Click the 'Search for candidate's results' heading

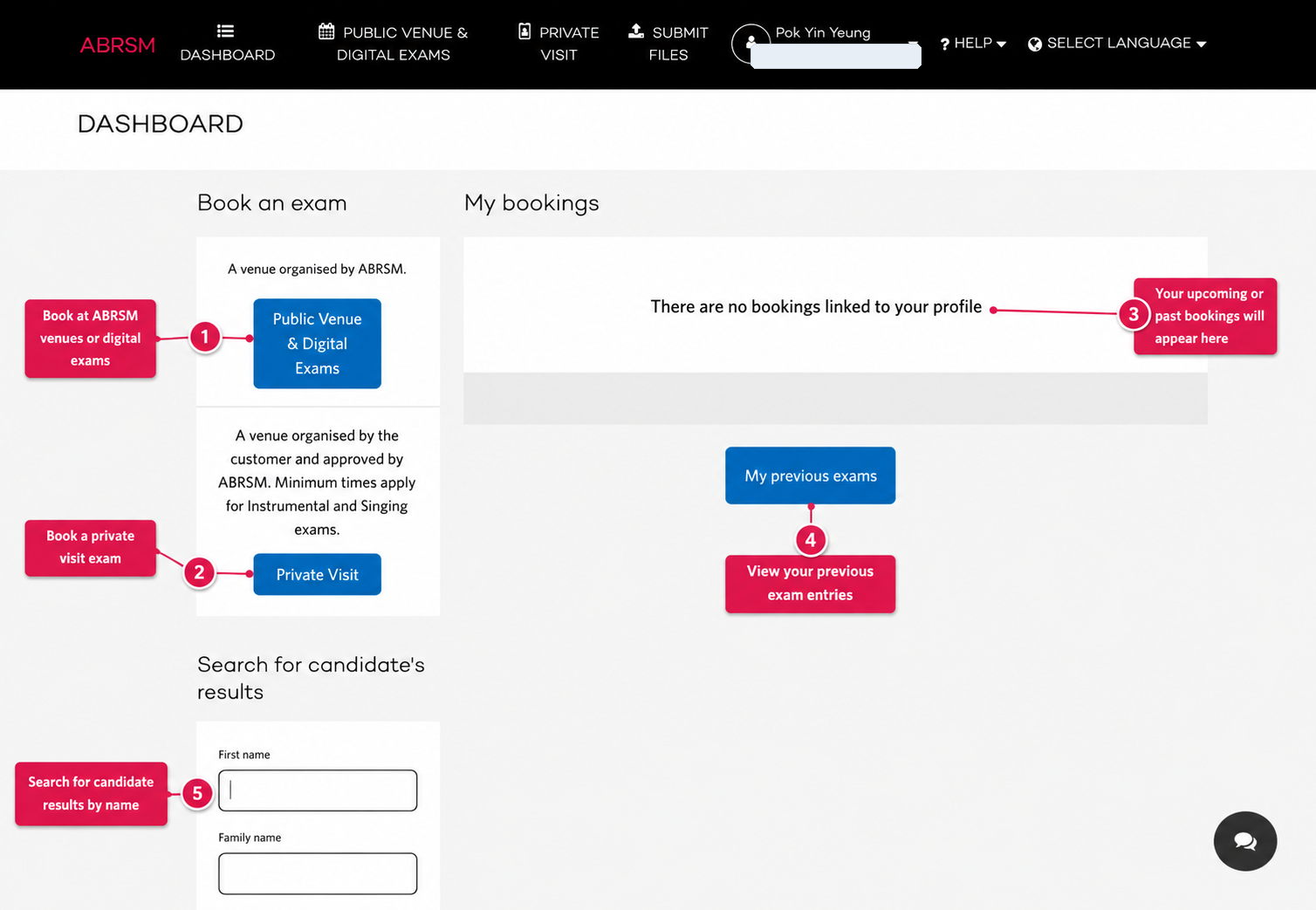point(311,678)
